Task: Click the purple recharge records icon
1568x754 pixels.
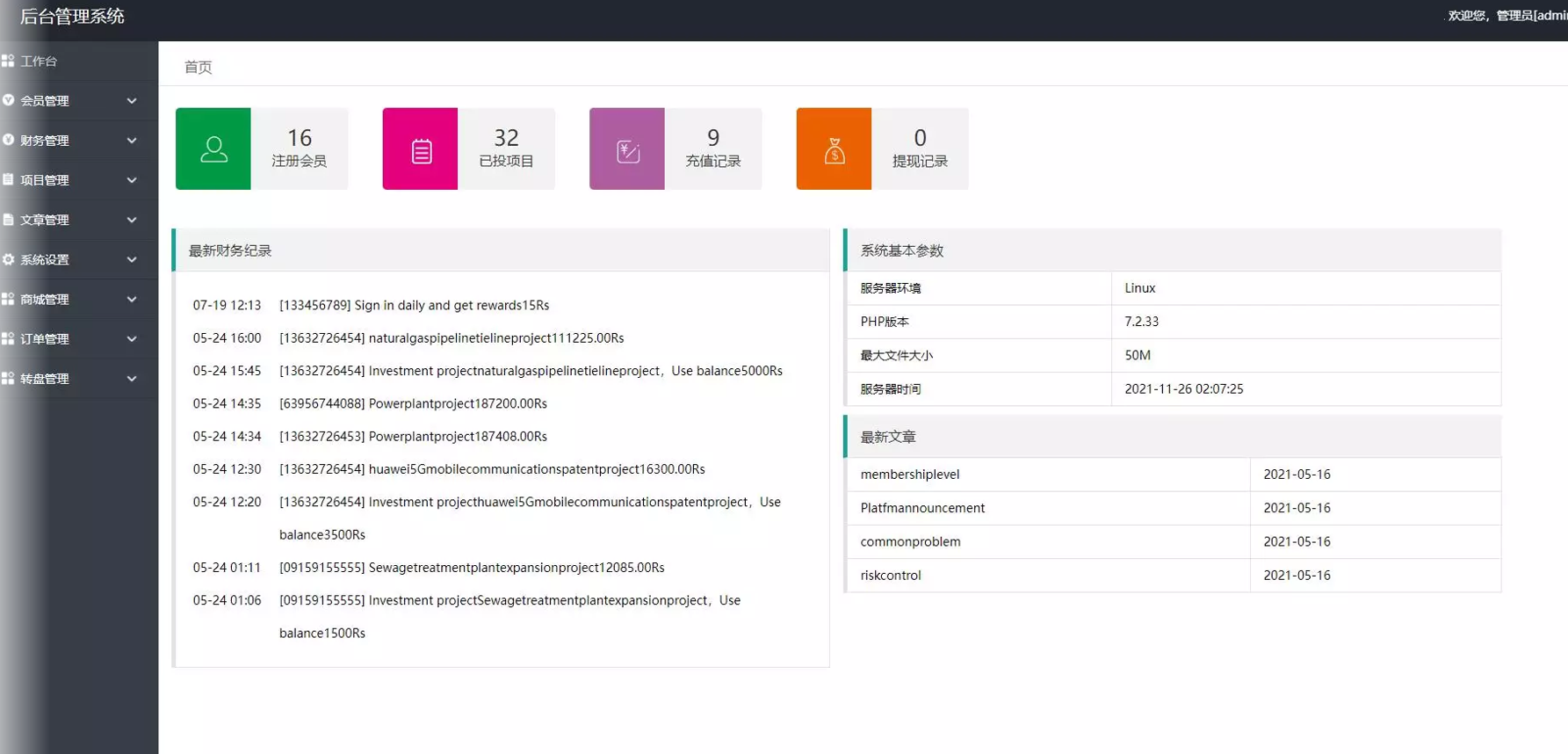Action: click(627, 150)
